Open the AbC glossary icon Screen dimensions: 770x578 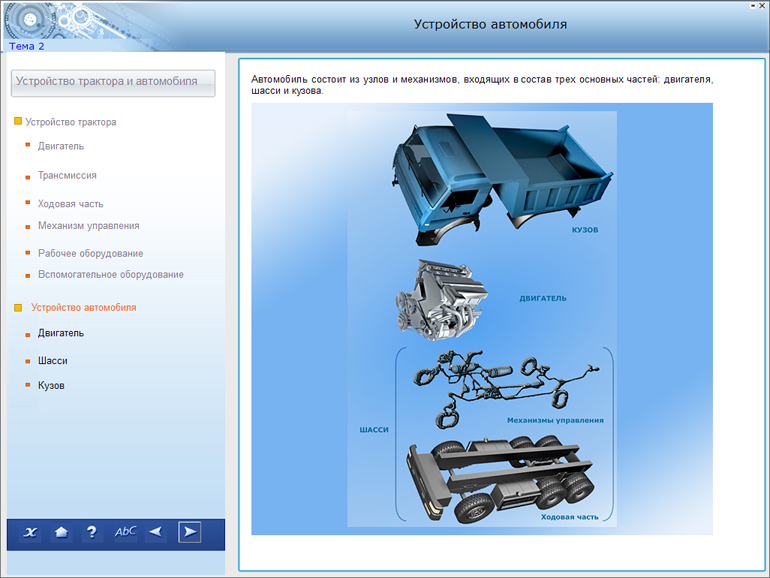coord(125,532)
